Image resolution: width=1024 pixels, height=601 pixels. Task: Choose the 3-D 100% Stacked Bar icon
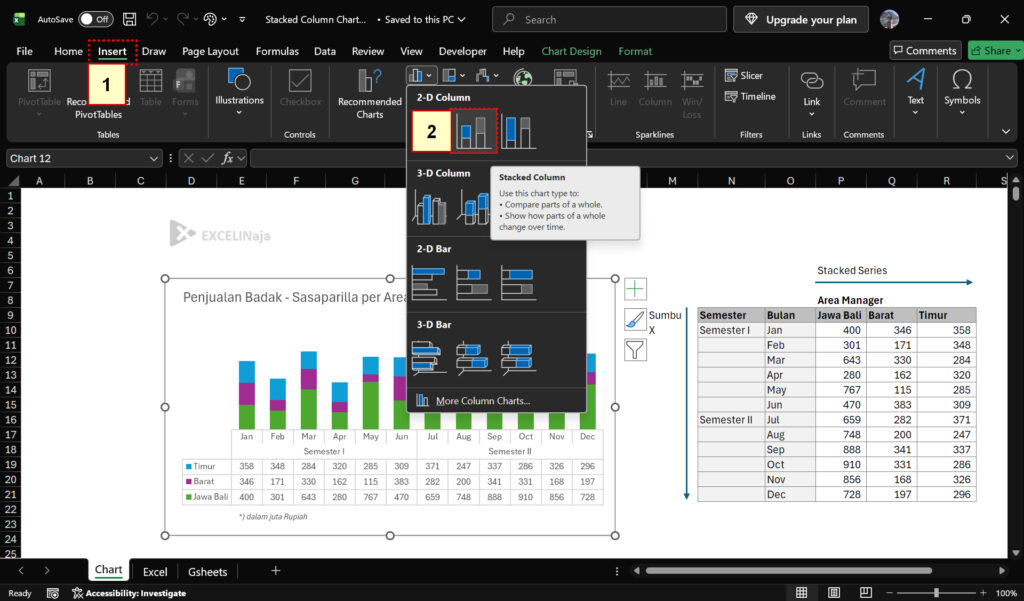pos(519,358)
